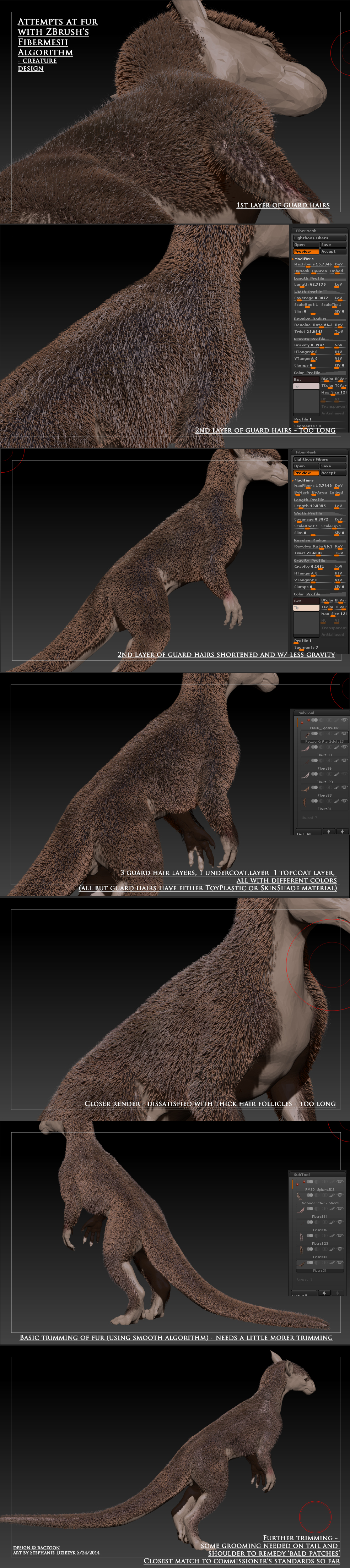Click SubTool title of Fibers31-selected panel
This screenshot has height=1568, width=350.
[x=302, y=1175]
